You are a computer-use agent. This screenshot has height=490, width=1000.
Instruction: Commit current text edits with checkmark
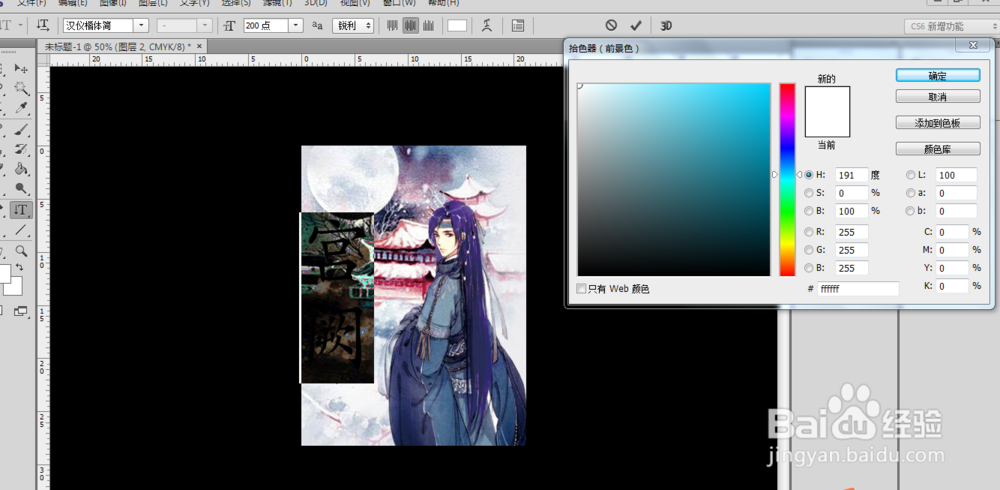(635, 26)
